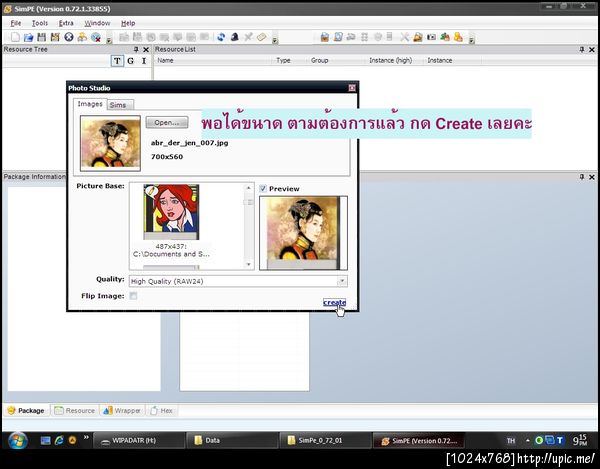Pin the Resource List panel
The width and height of the screenshot is (600, 469).
click(x=582, y=49)
